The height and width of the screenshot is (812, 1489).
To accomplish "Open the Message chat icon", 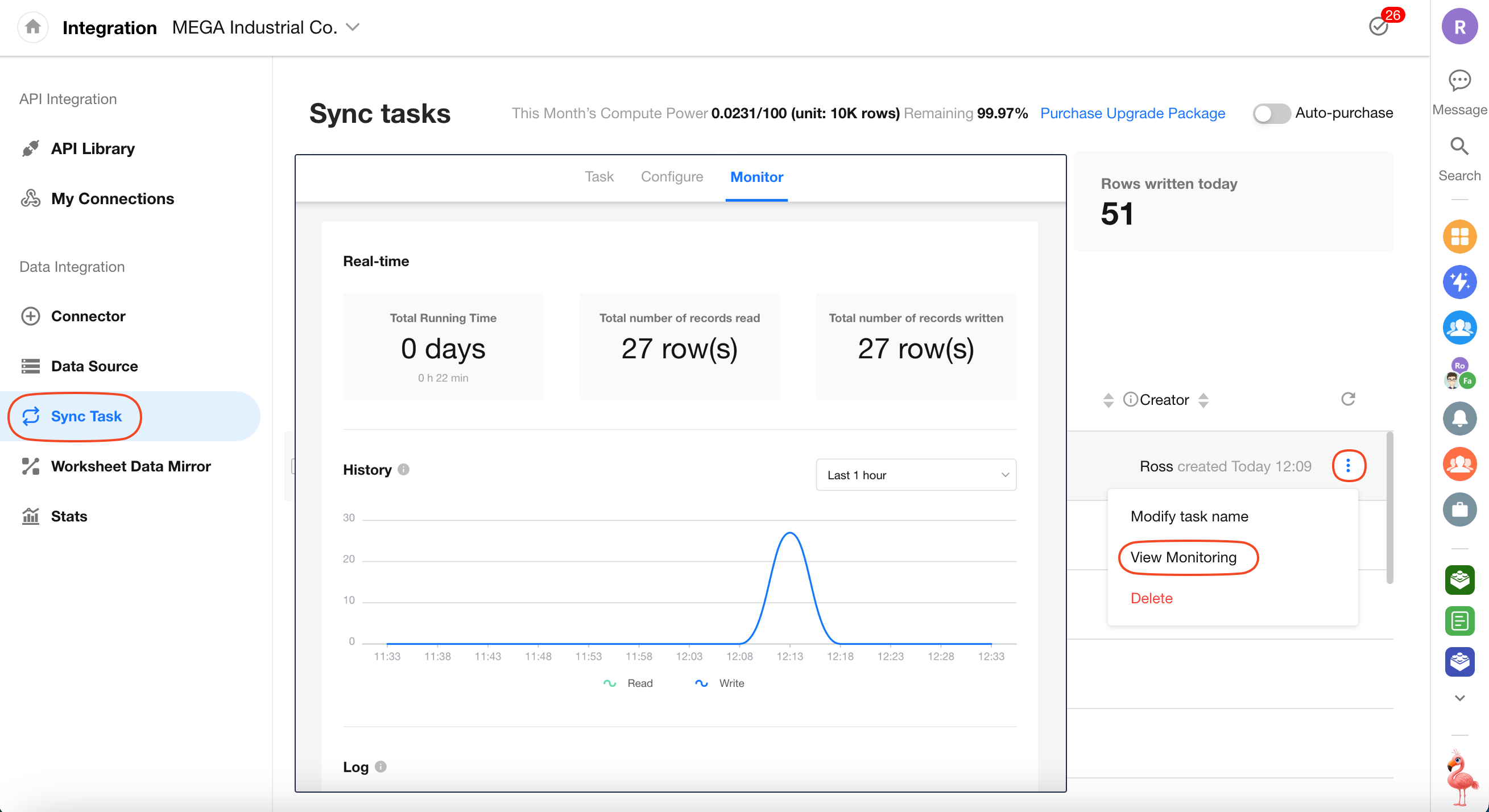I will point(1459,80).
